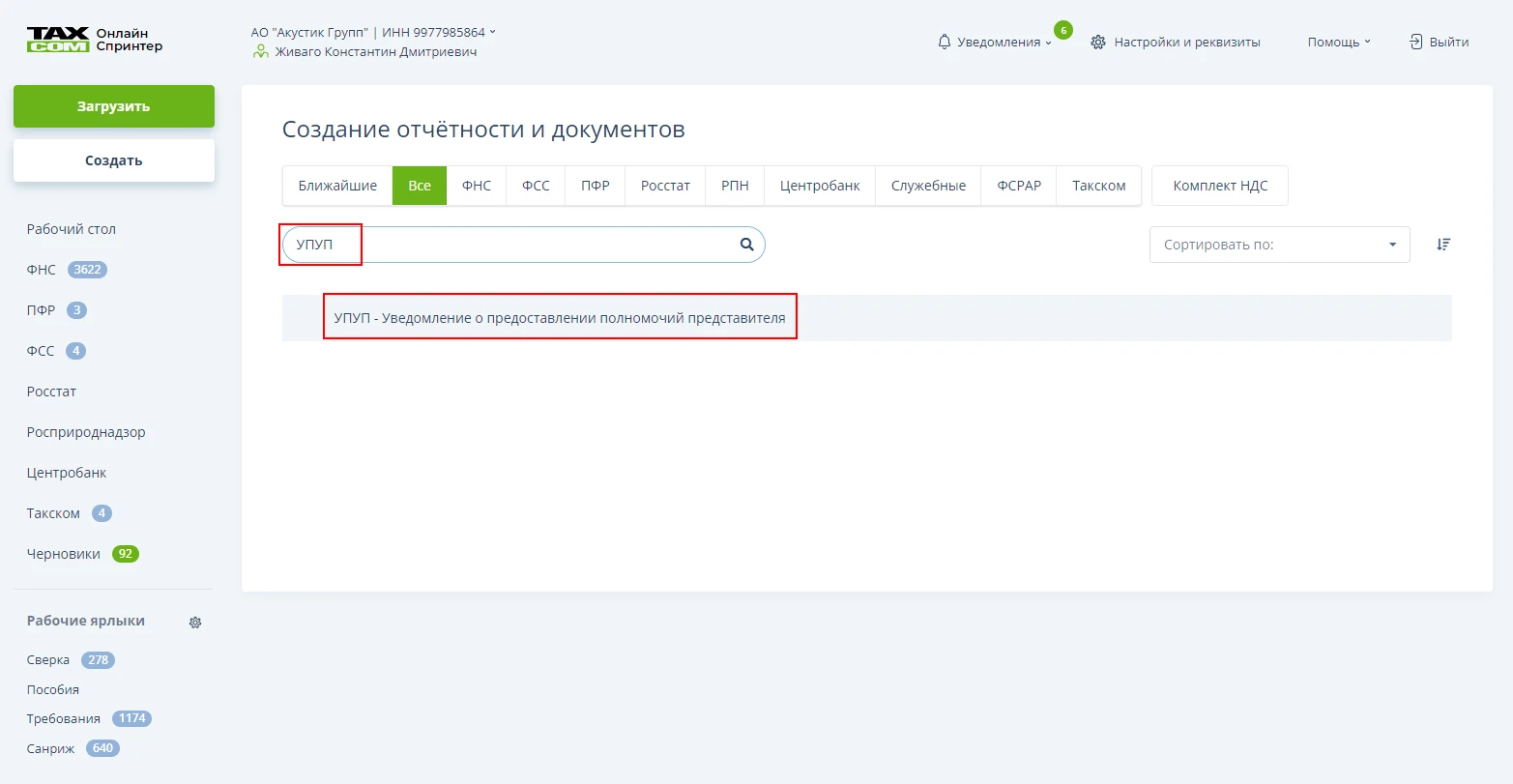
Task: Switch to the РПН tab
Action: (735, 186)
